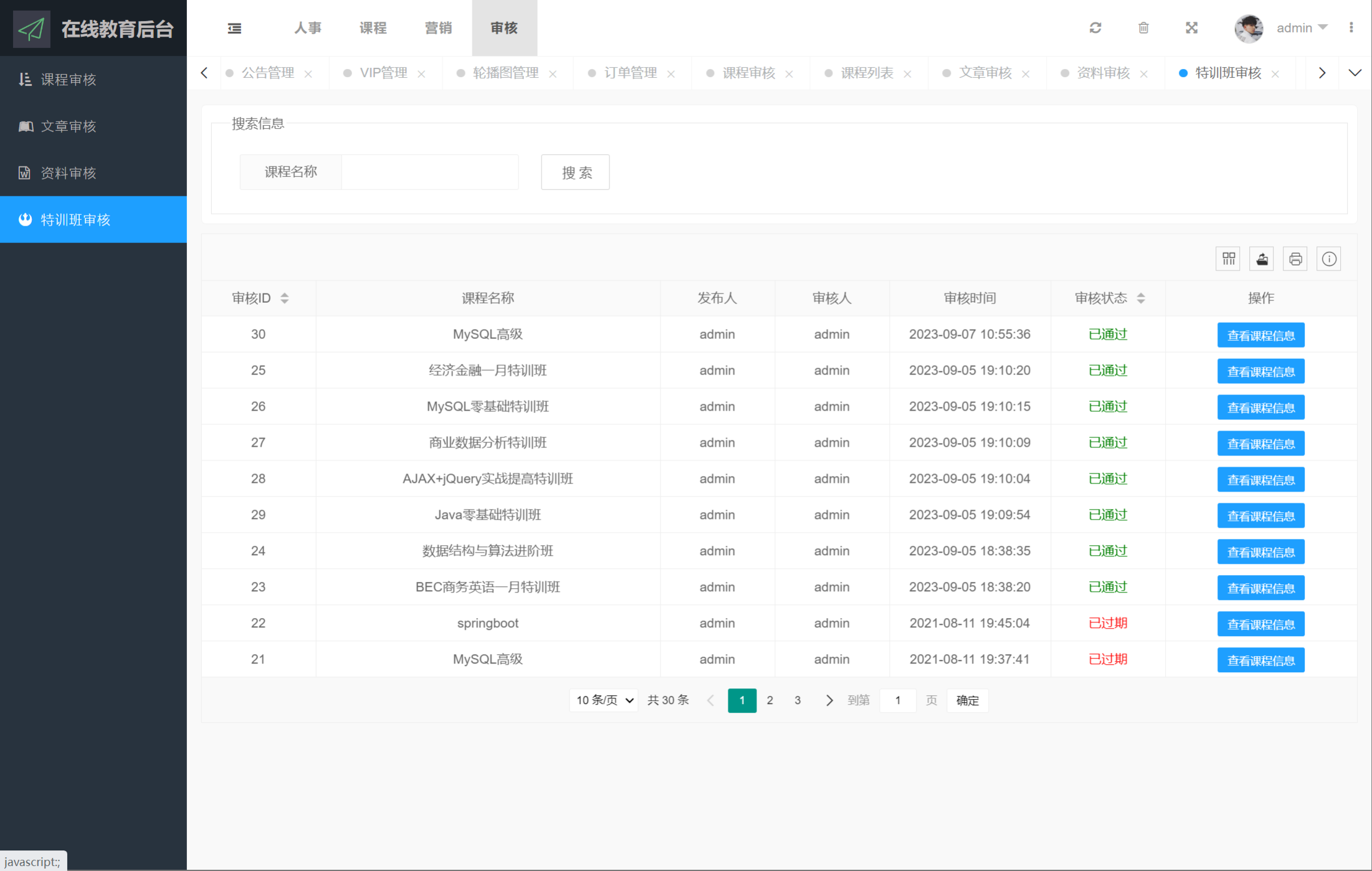This screenshot has height=871, width=1372.
Task: Select the 文章审核 tab
Action: point(984,73)
